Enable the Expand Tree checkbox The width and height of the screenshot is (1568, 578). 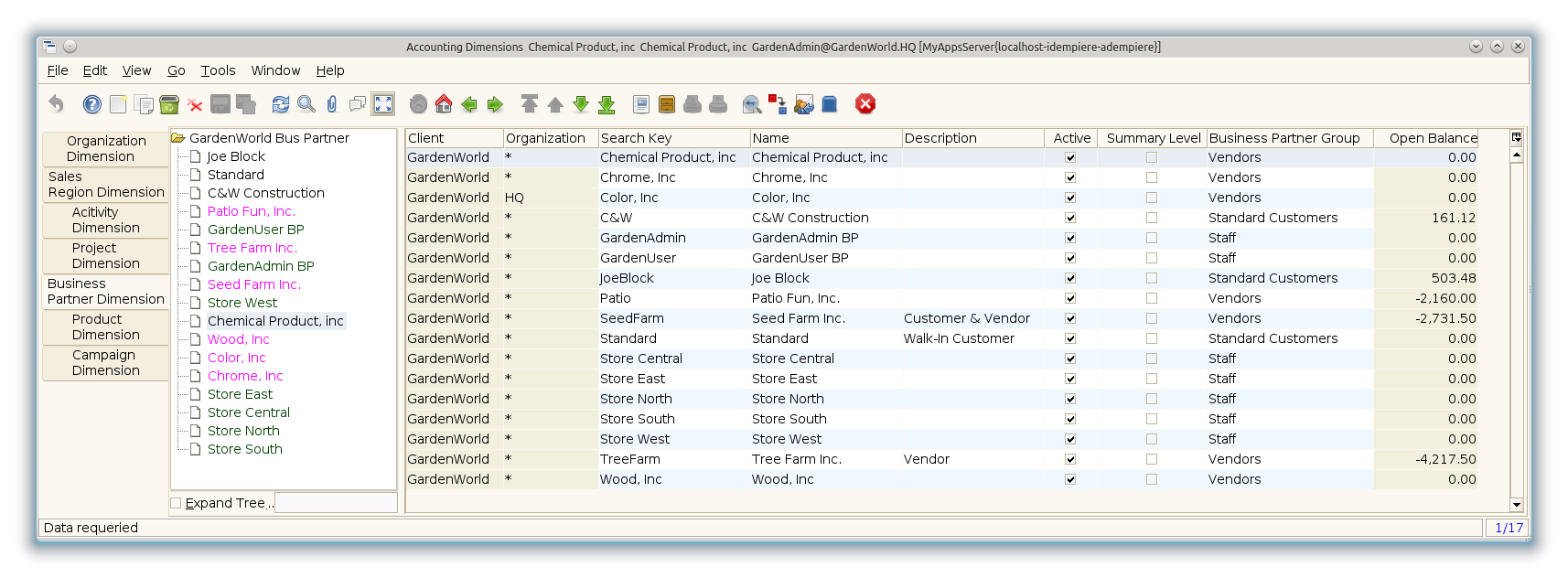point(177,503)
